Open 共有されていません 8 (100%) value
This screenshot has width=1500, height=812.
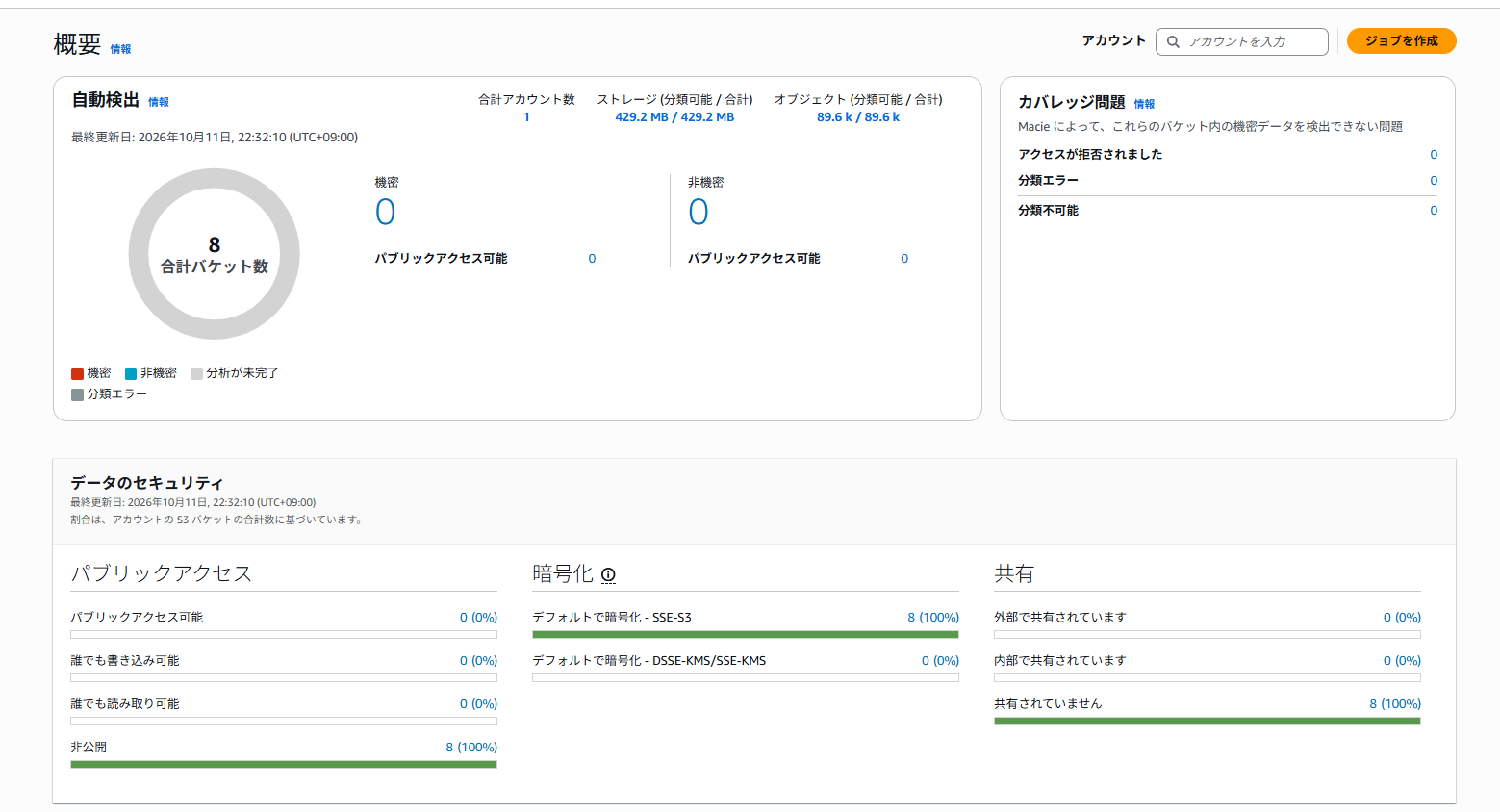click(x=1395, y=704)
